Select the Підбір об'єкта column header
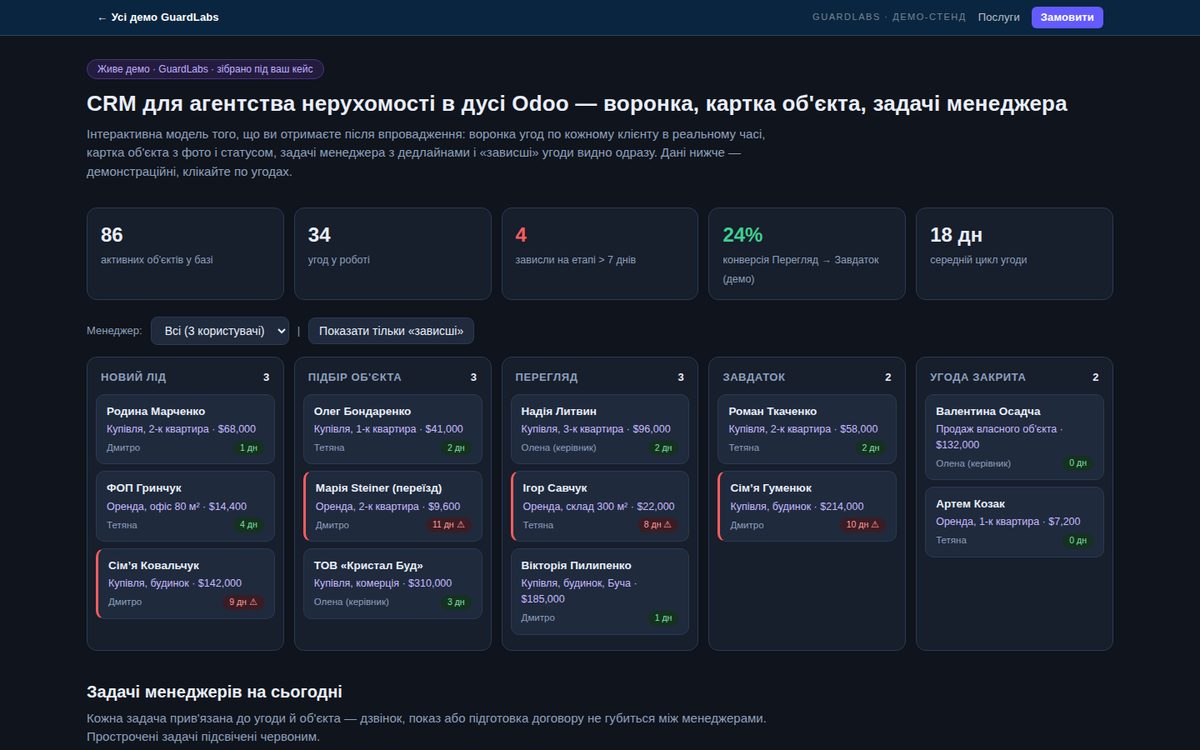1200x750 pixels. pyautogui.click(x=355, y=377)
